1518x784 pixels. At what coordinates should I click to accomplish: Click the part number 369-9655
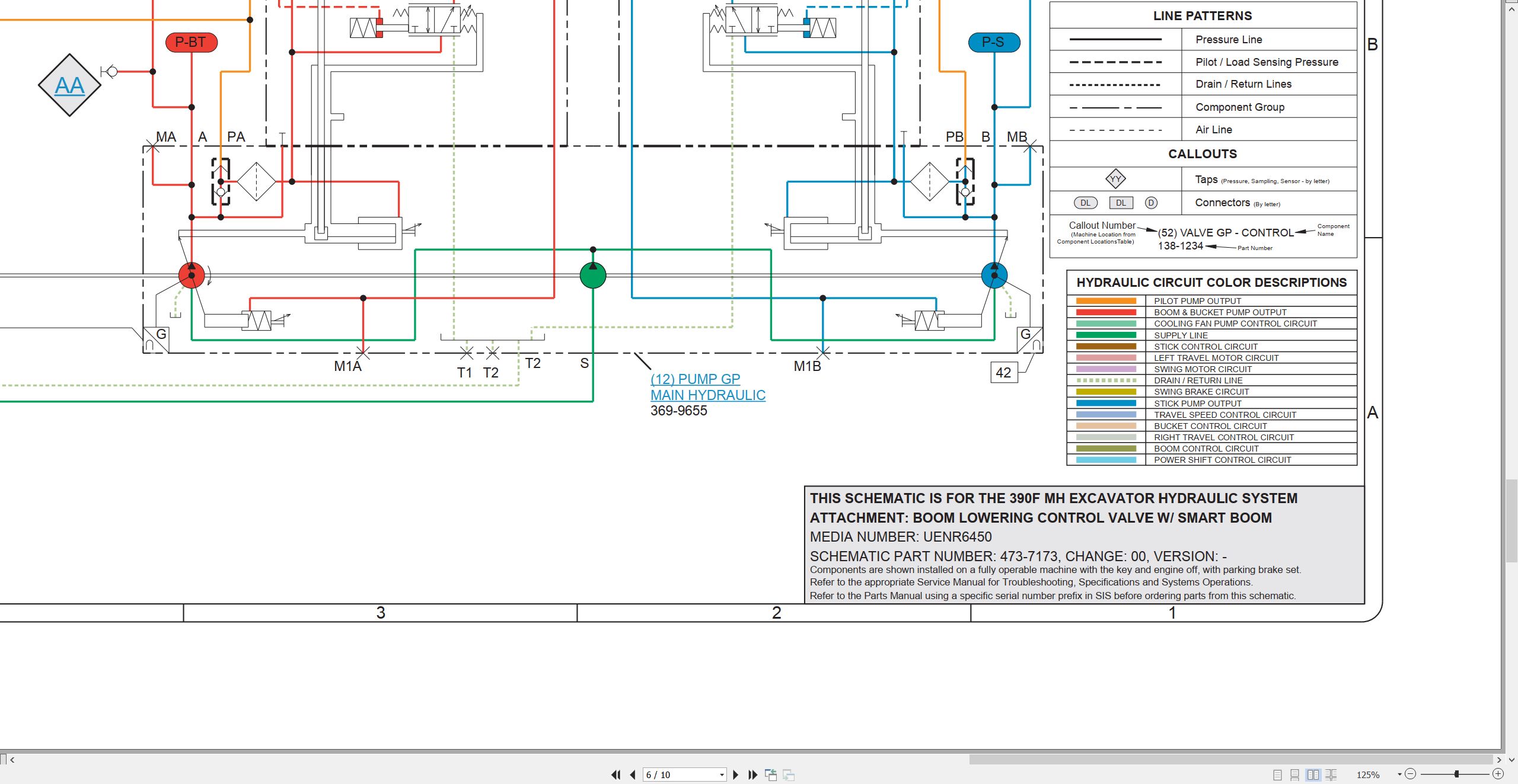click(x=678, y=411)
